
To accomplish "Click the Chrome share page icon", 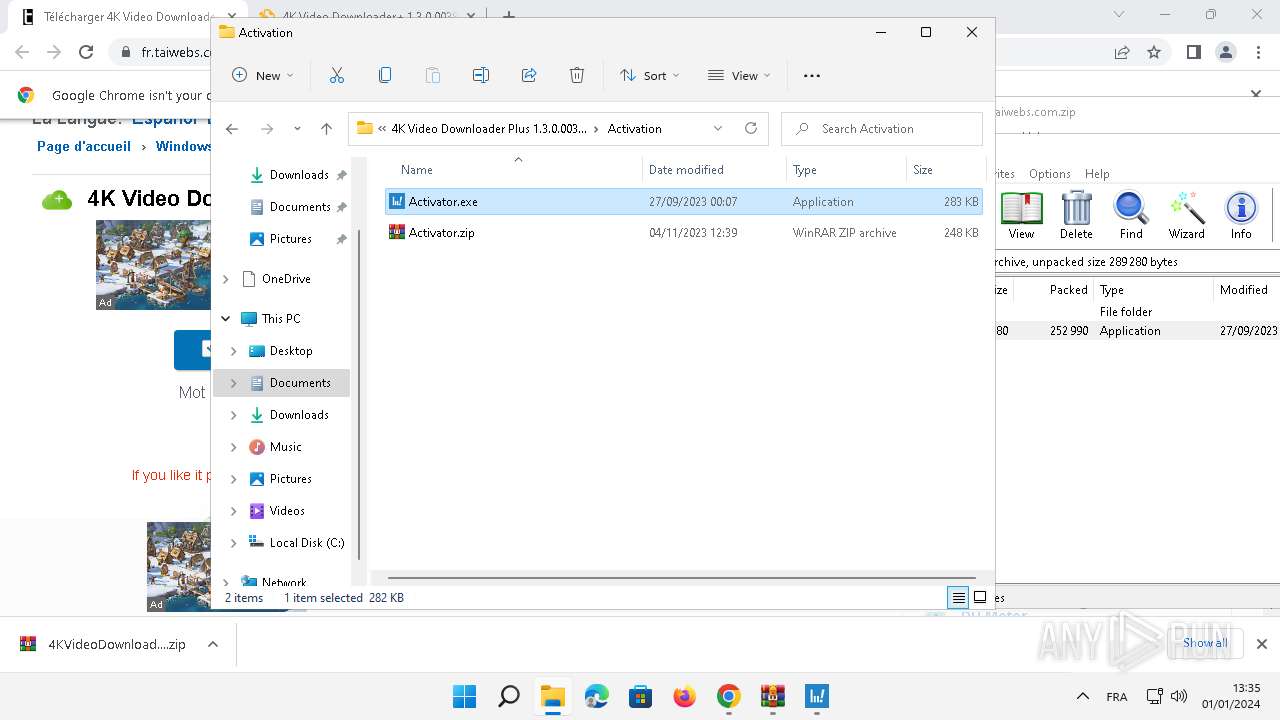I will point(1122,52).
